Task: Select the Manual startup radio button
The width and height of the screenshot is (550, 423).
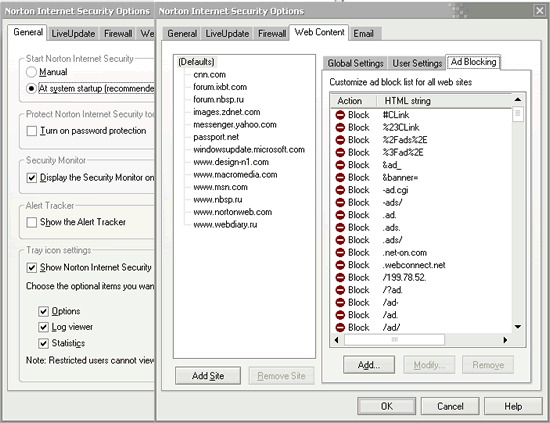Action: [x=31, y=72]
